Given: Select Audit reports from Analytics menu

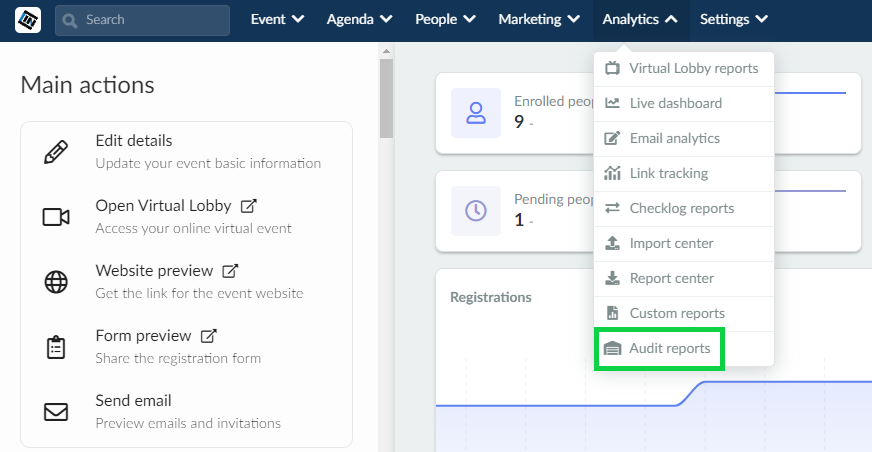Looking at the screenshot, I should (659, 349).
